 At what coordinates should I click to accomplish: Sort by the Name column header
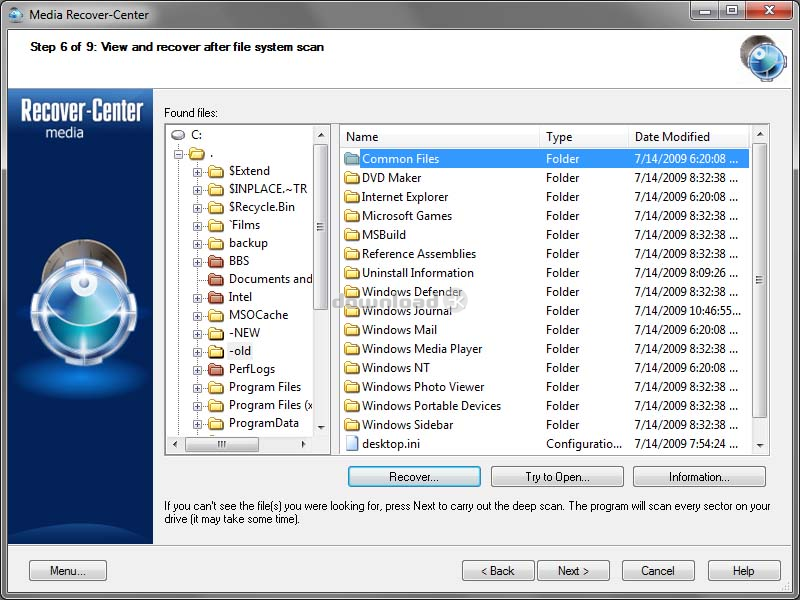[x=439, y=137]
